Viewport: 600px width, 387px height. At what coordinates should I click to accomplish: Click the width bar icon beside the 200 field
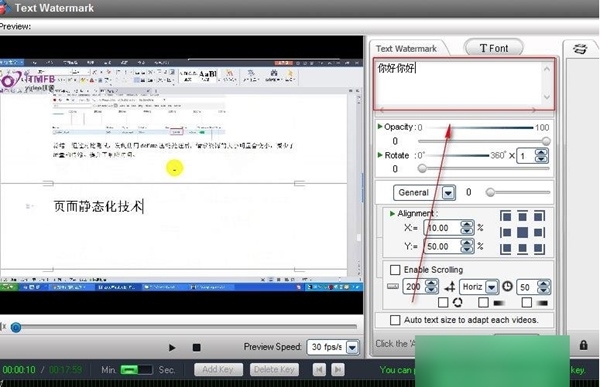coord(393,286)
